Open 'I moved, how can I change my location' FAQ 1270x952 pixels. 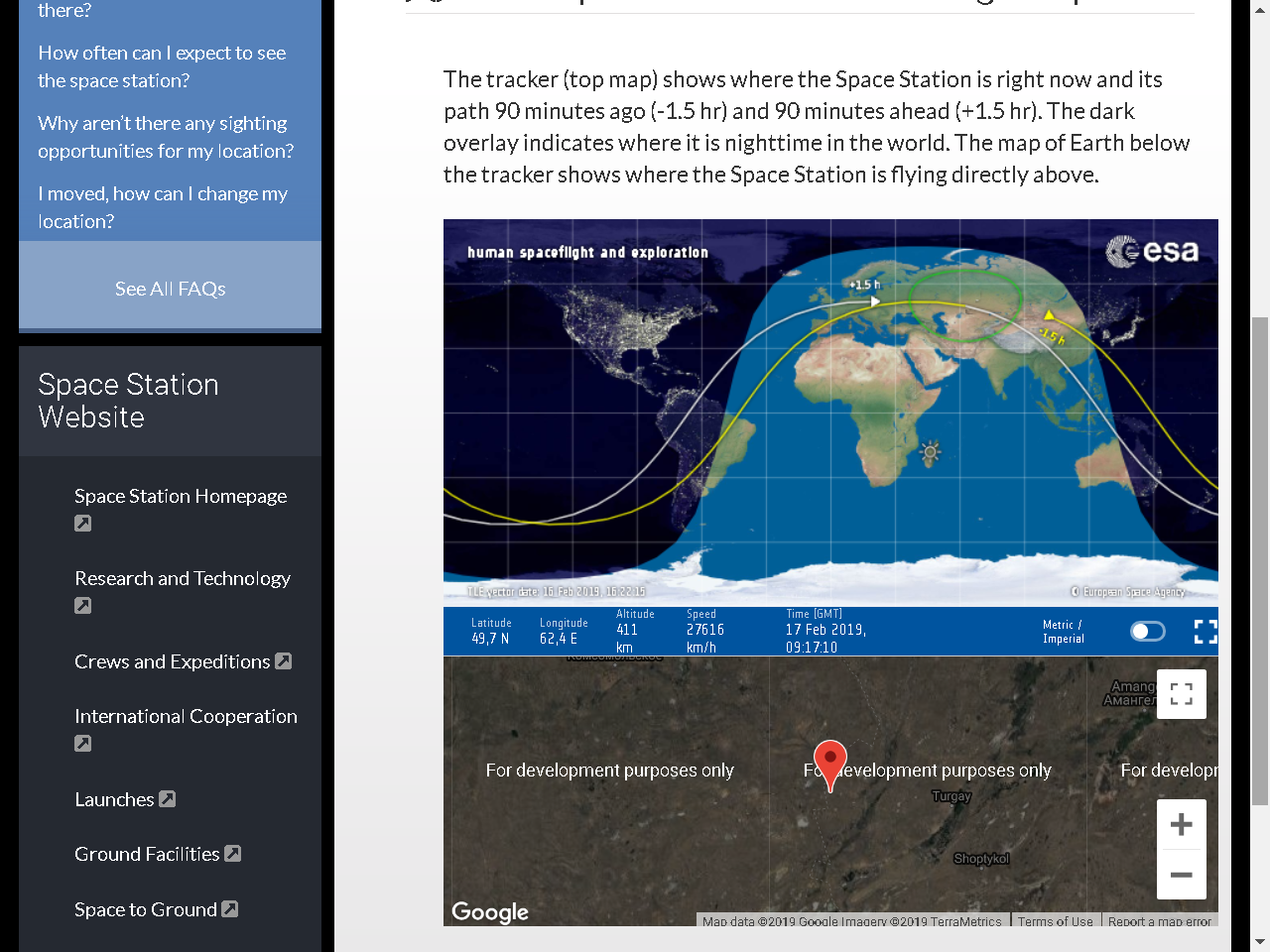pyautogui.click(x=163, y=207)
